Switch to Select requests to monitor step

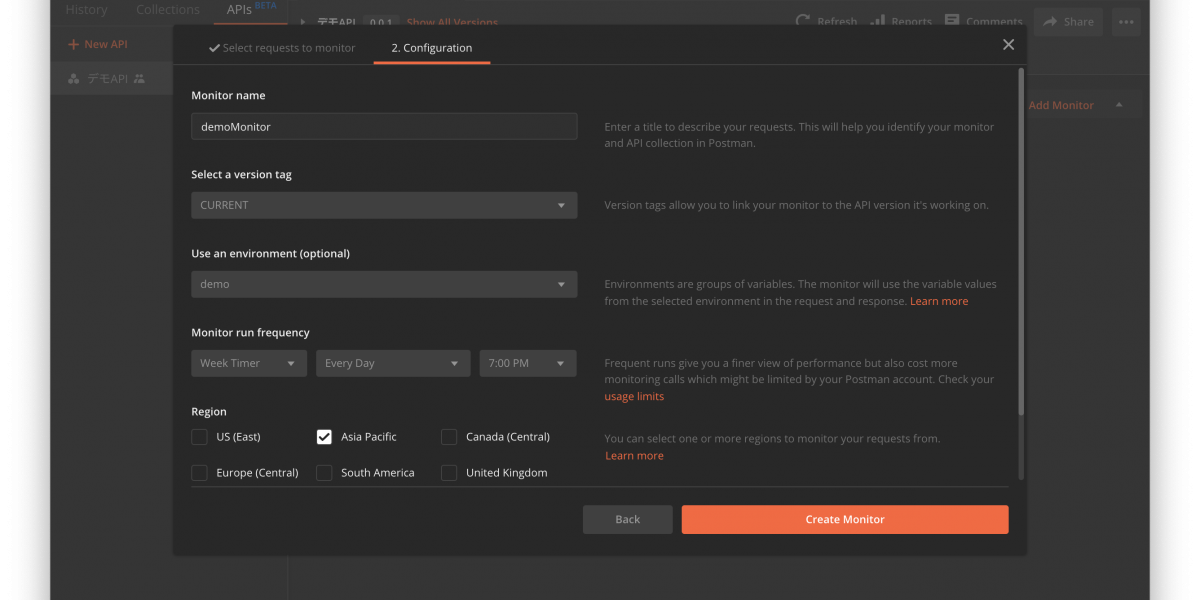[281, 48]
